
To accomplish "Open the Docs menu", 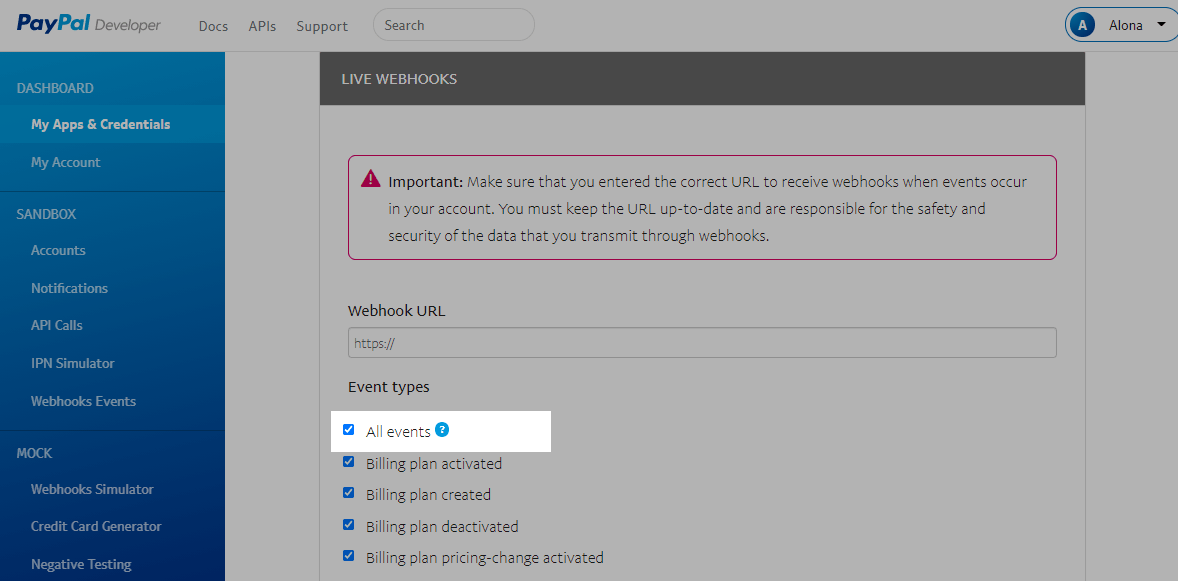I will 213,26.
